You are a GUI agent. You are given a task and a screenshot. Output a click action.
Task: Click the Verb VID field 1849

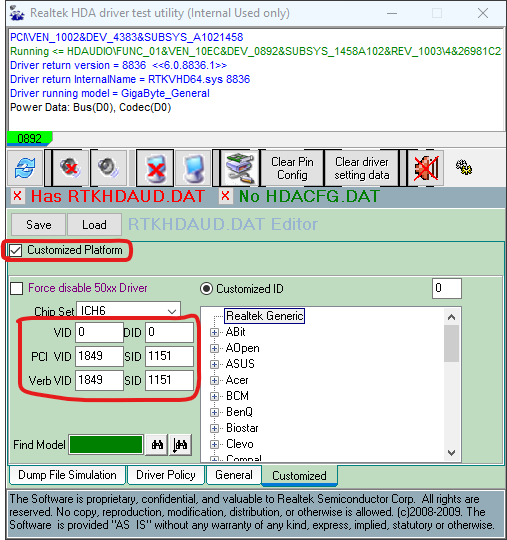(99, 380)
